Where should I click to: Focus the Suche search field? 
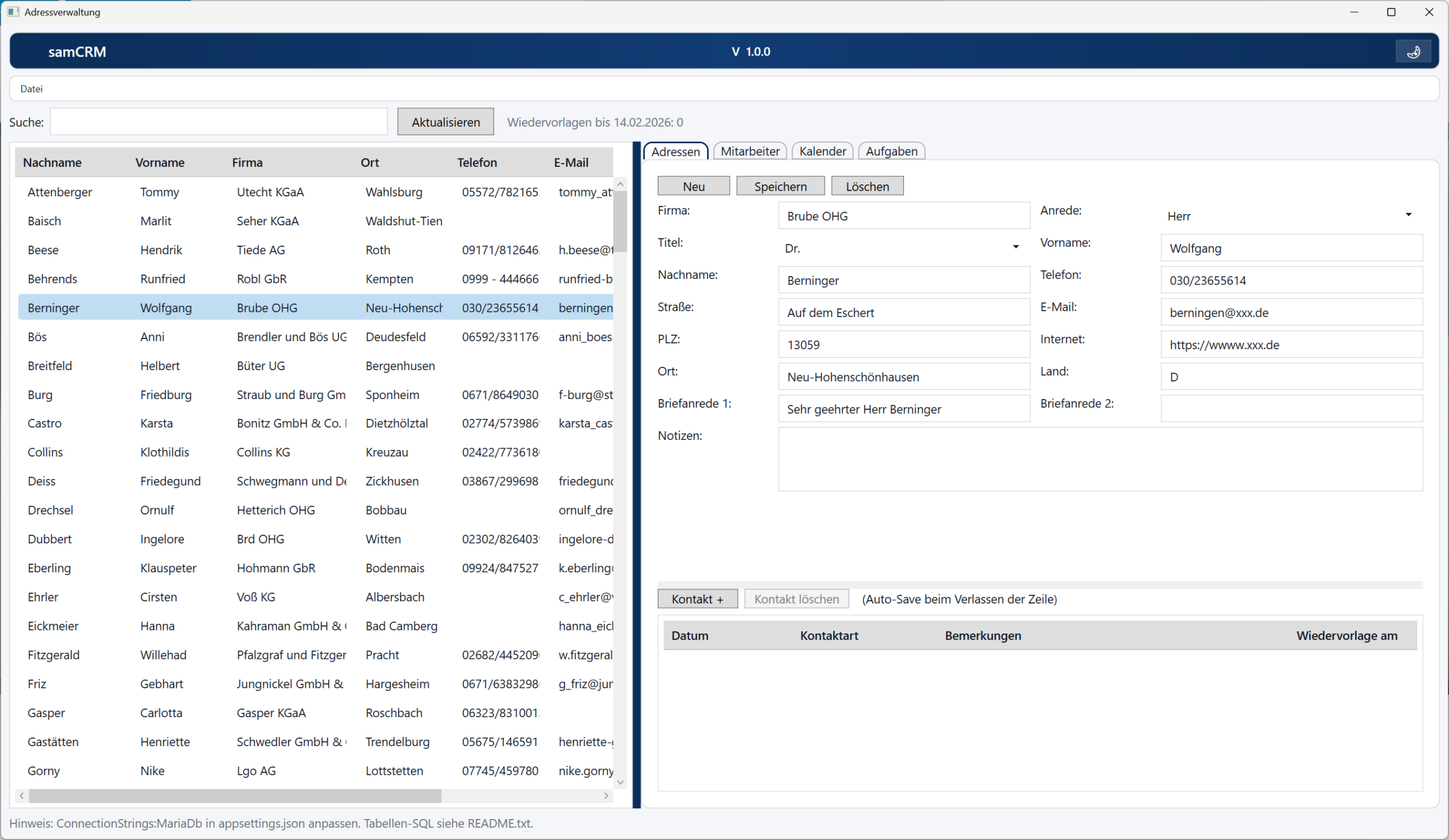[218, 122]
